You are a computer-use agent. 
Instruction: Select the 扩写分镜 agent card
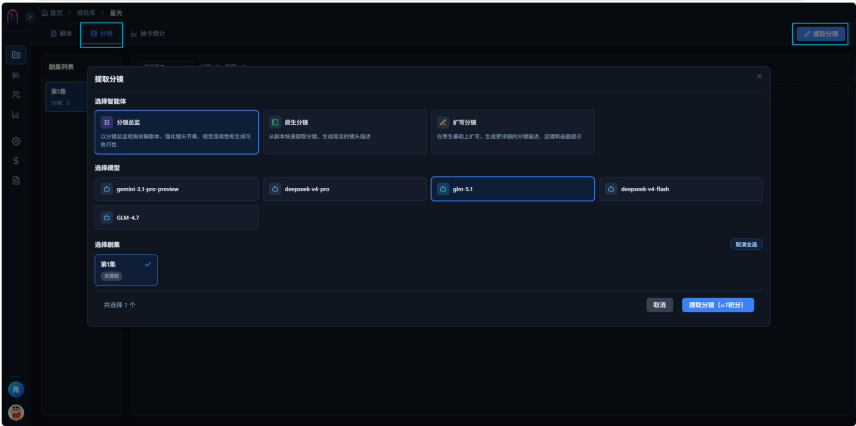[x=513, y=132]
